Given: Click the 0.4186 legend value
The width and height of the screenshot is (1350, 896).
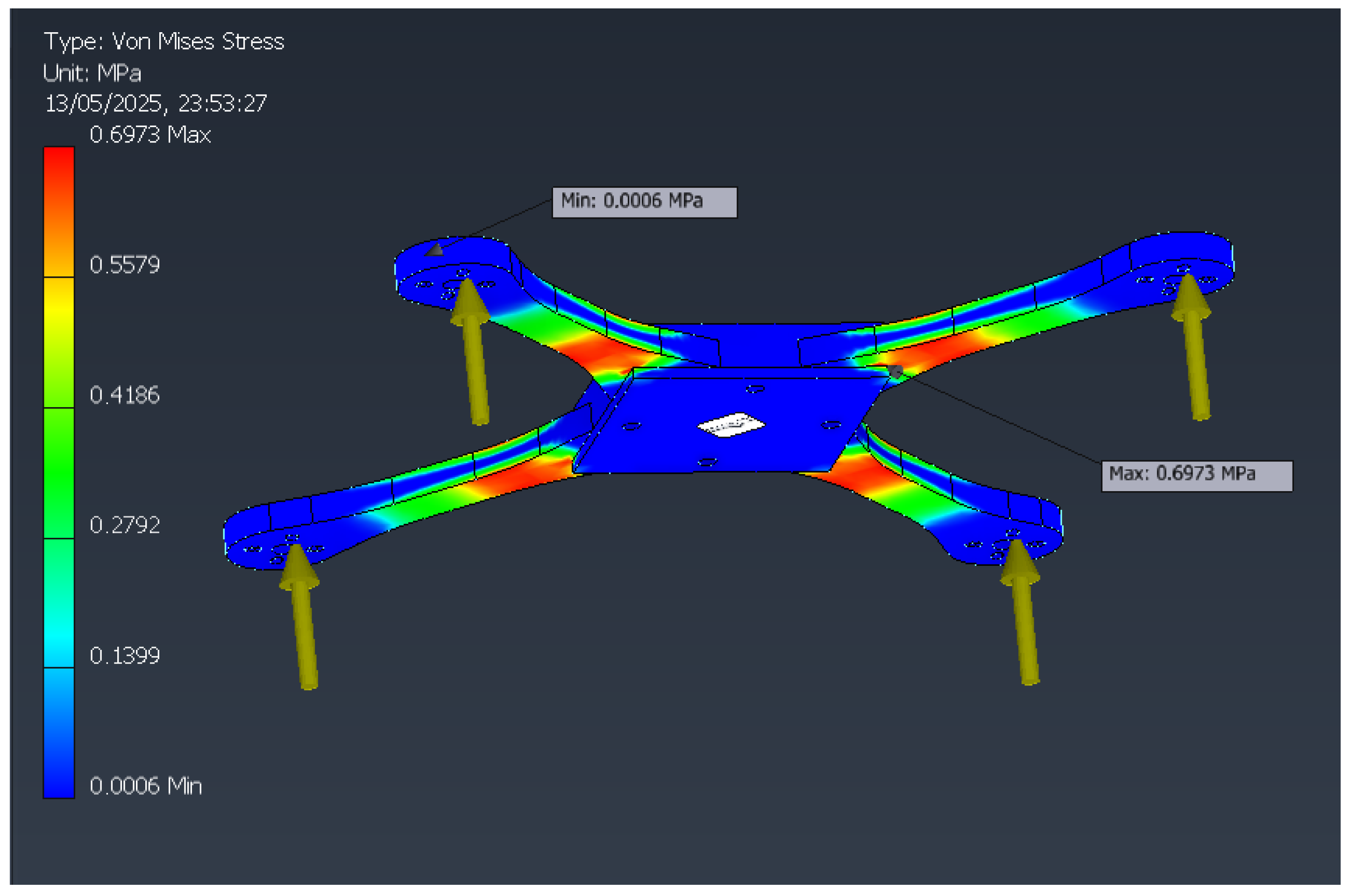Looking at the screenshot, I should pos(124,395).
